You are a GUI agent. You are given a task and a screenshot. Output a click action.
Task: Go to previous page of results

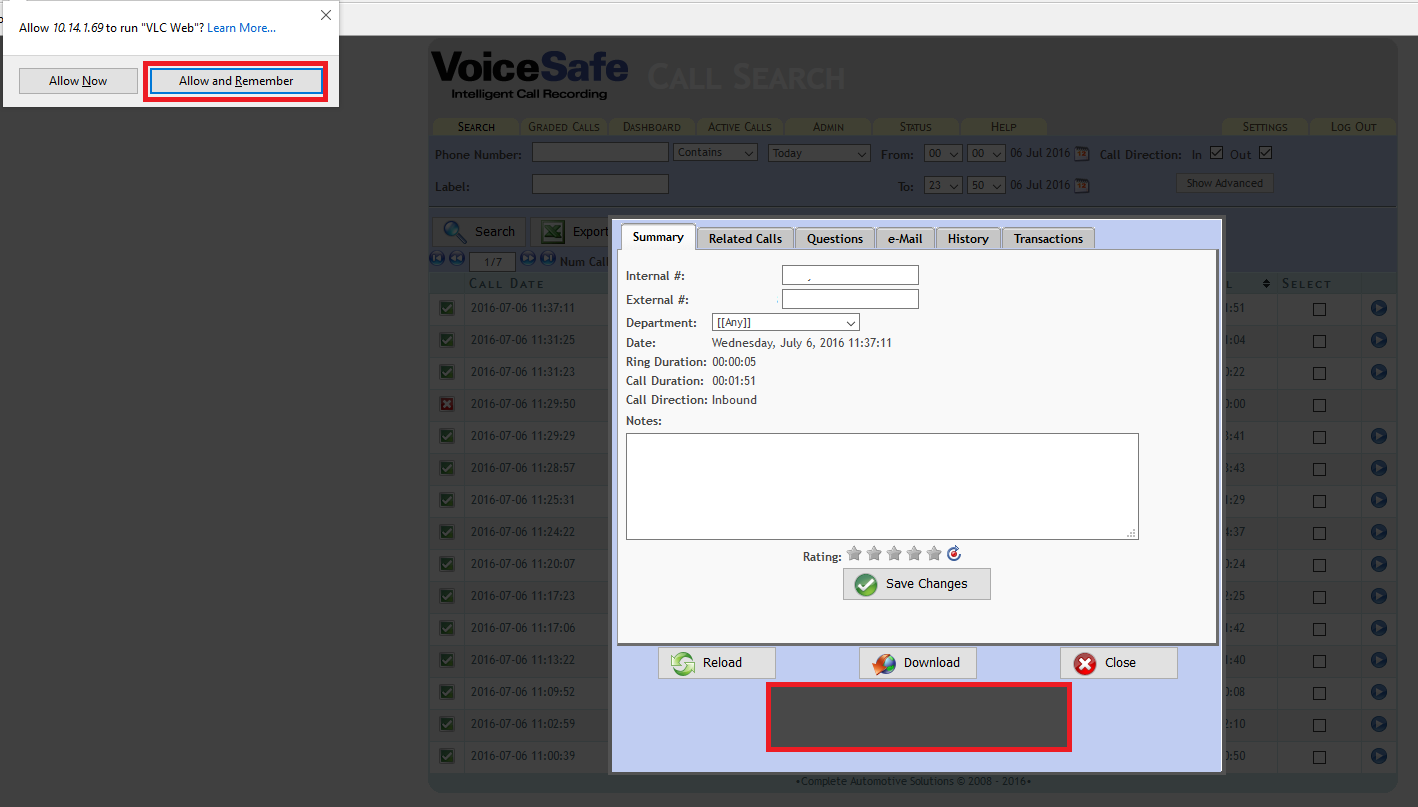coord(456,258)
